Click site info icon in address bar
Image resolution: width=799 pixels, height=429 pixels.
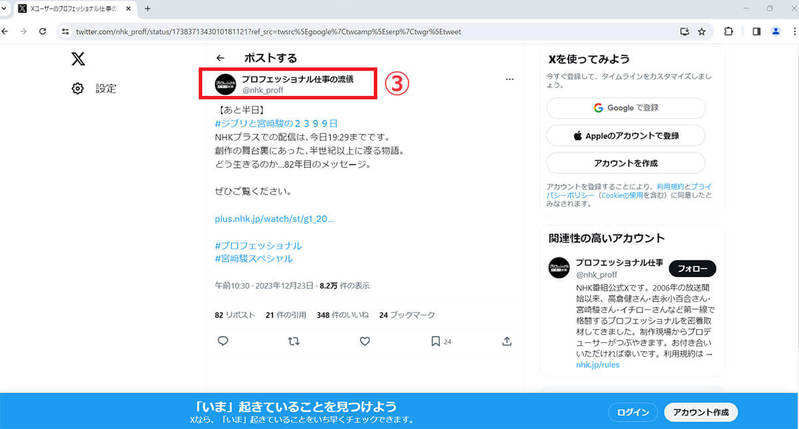tap(65, 32)
